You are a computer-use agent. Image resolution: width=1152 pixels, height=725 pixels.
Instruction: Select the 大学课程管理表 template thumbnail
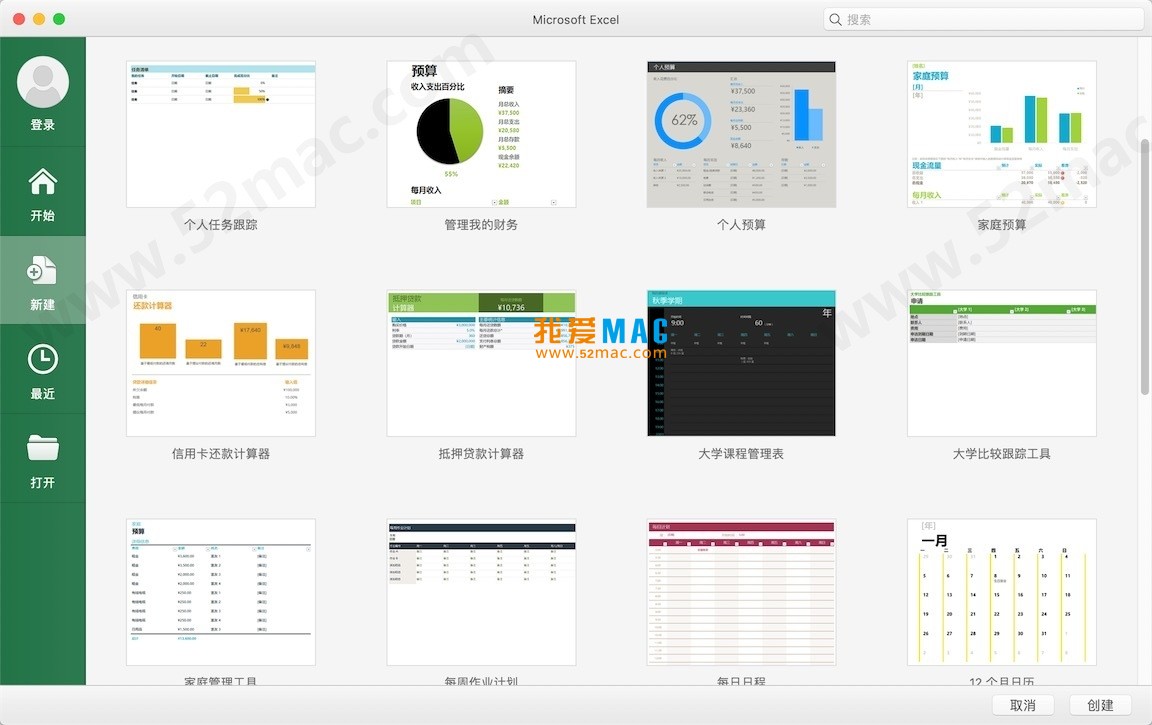[x=741, y=363]
